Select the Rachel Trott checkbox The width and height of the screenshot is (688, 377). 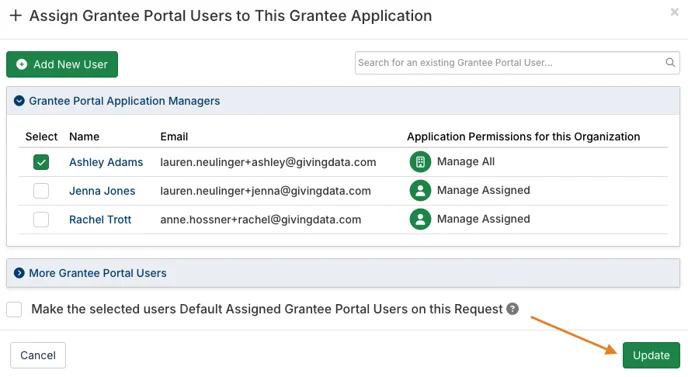coord(41,219)
